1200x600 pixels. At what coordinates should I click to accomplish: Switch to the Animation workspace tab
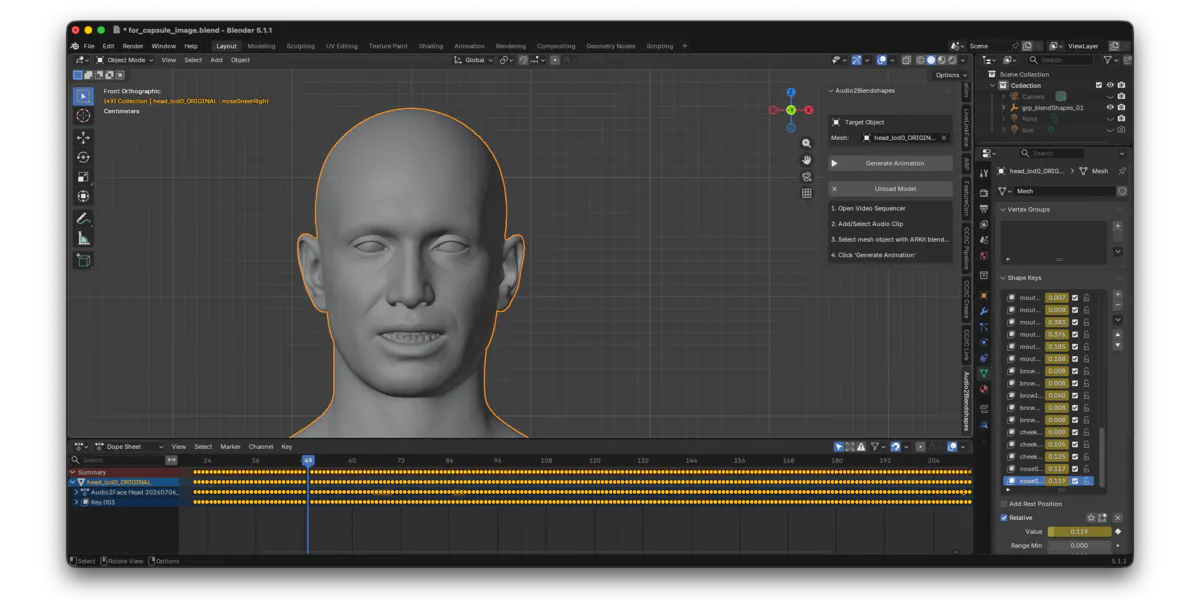tap(469, 46)
